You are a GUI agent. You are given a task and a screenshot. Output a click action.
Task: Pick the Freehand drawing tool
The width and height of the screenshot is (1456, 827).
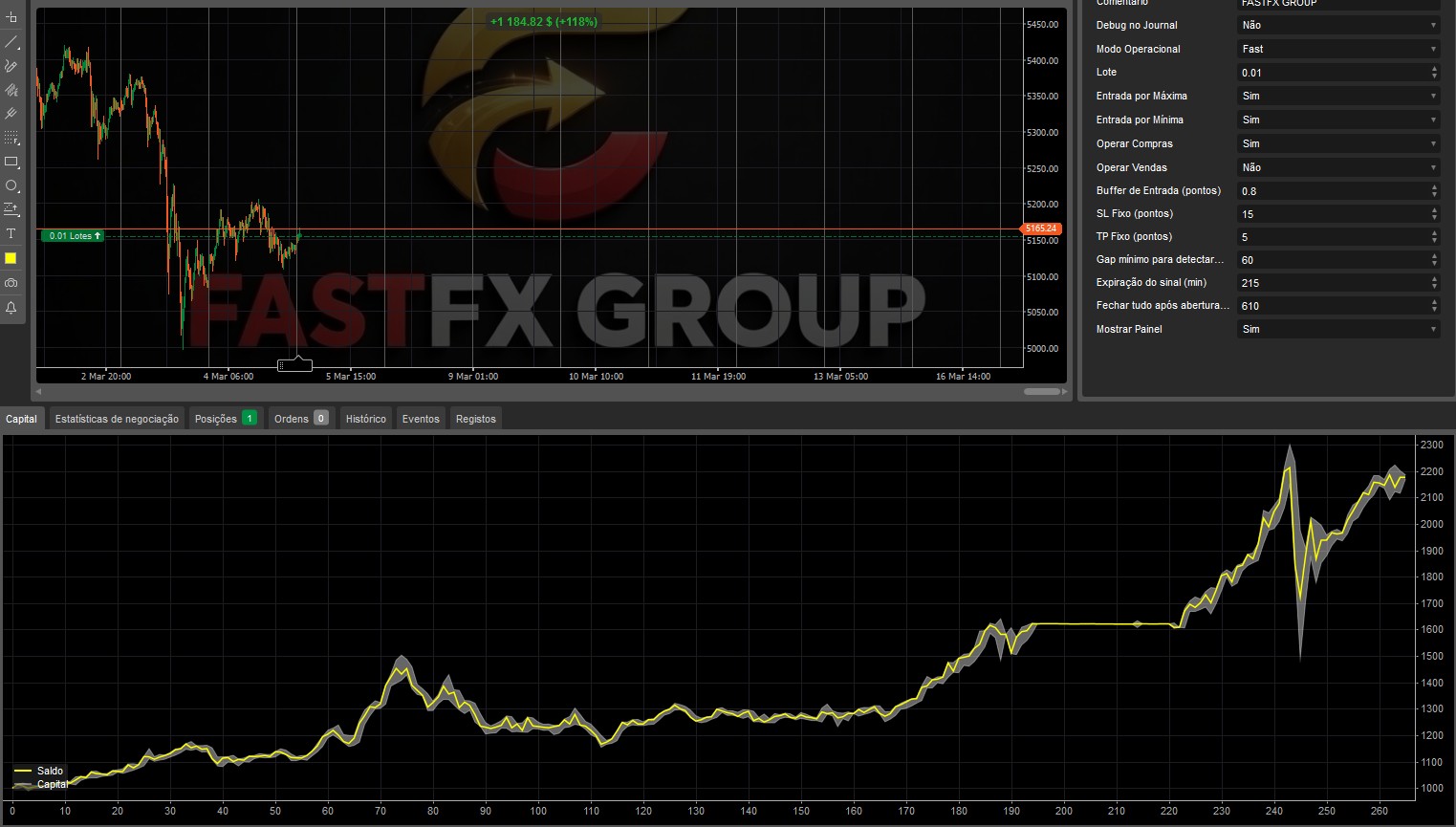pos(11,65)
